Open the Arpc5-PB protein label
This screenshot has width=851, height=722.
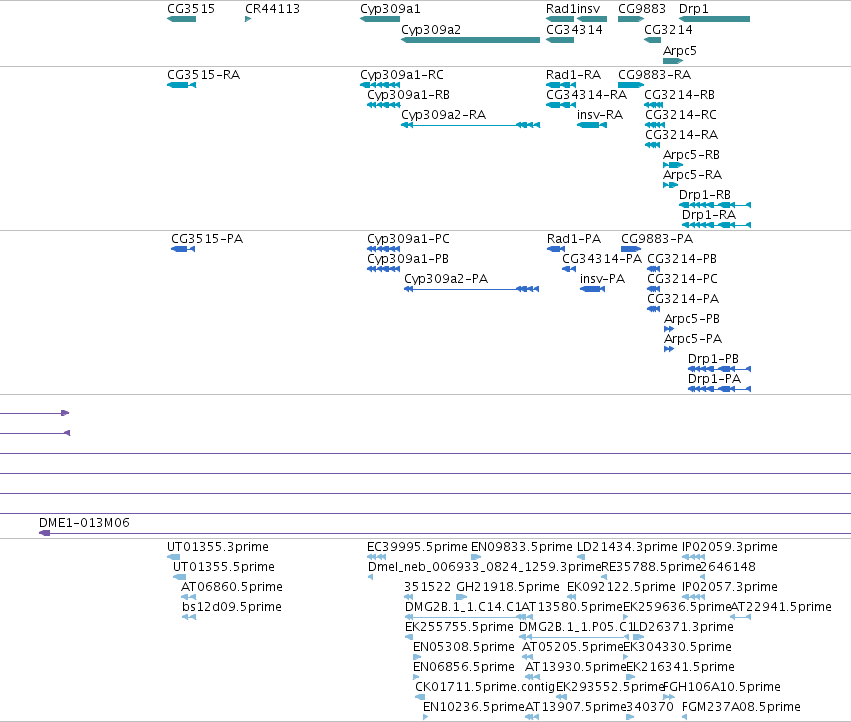coord(692,319)
